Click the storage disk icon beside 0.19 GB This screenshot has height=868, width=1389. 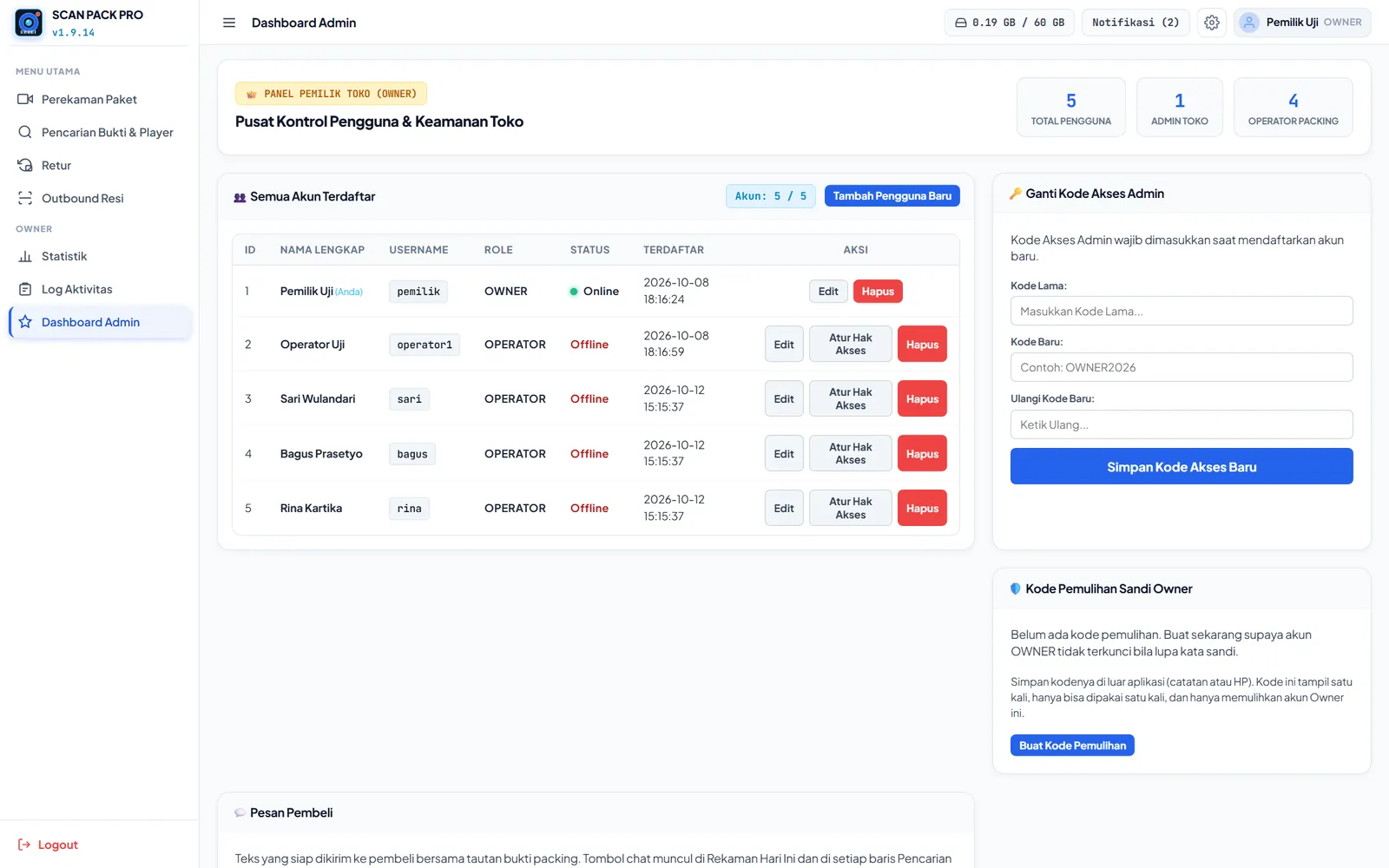[961, 23]
